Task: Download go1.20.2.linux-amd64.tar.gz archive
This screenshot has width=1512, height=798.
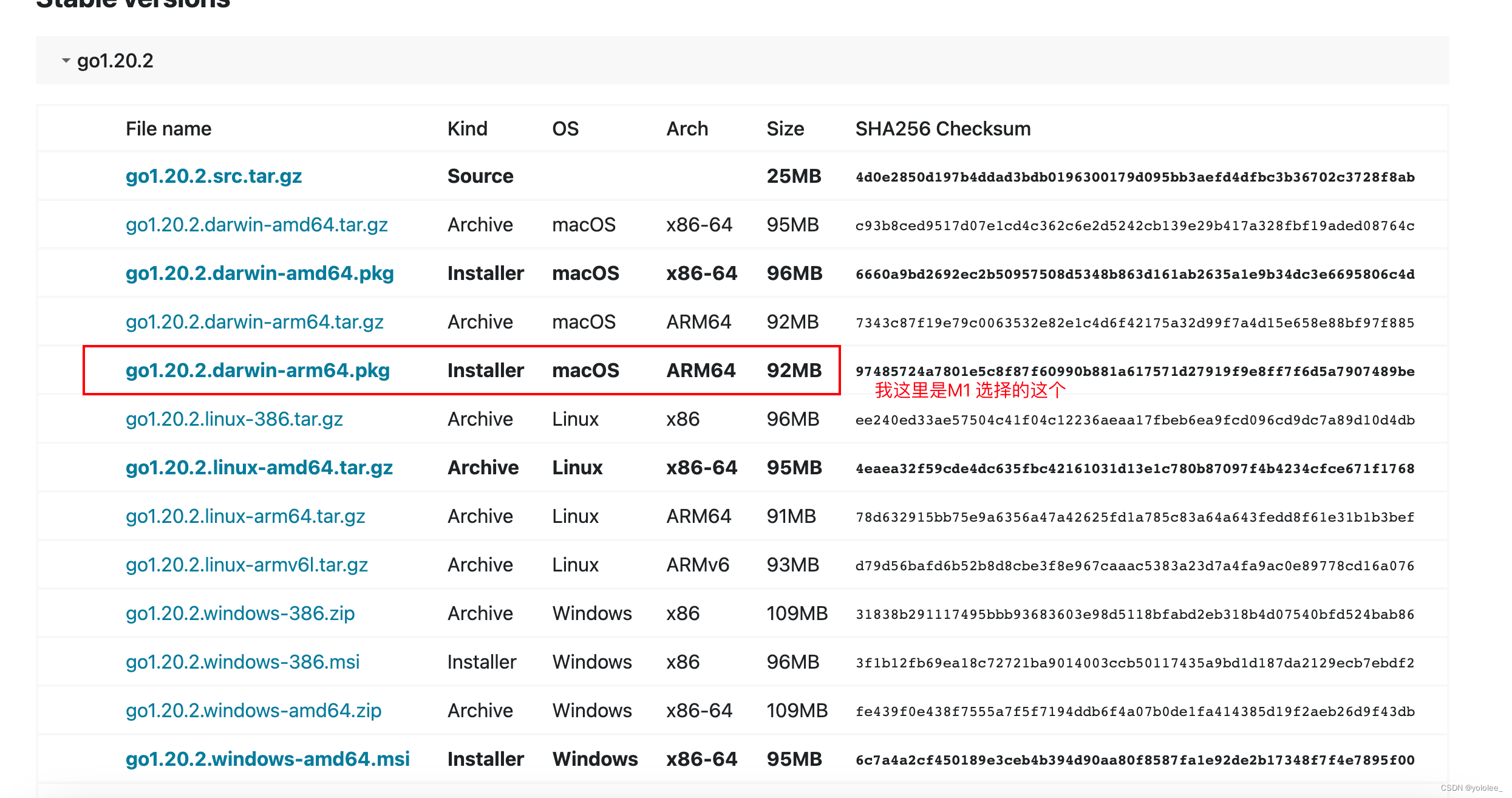Action: click(259, 468)
